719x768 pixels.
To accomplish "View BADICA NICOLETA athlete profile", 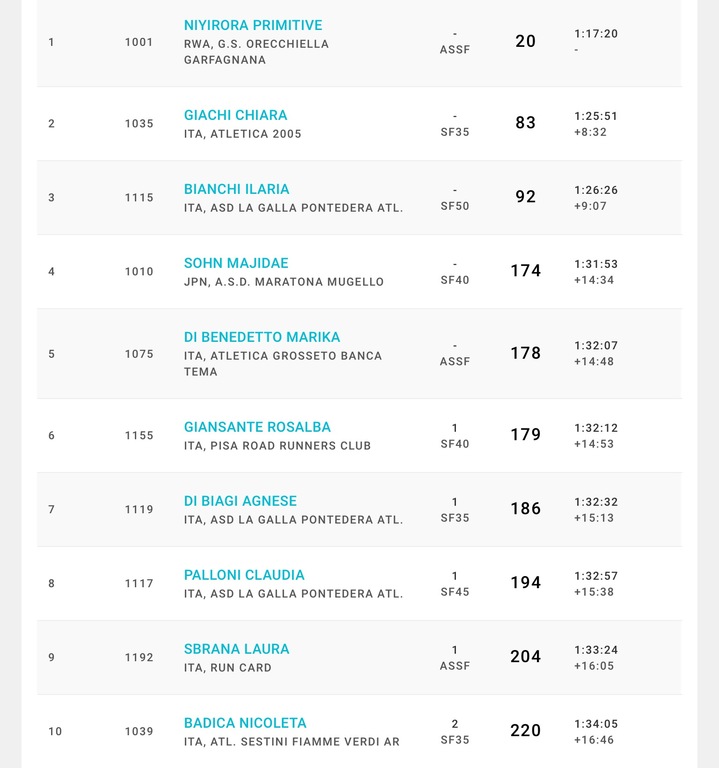I will click(245, 723).
